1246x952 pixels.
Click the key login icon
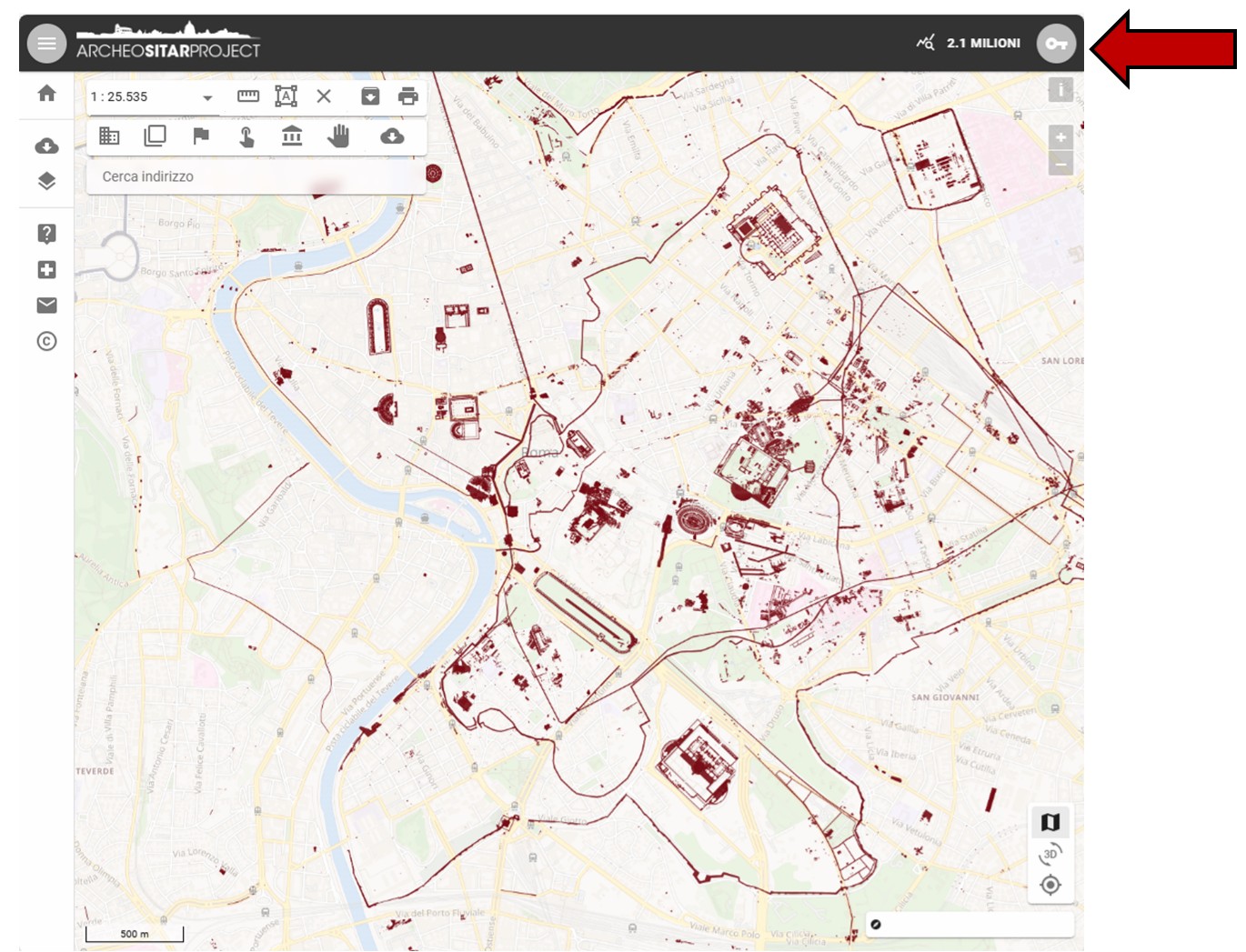[1055, 44]
